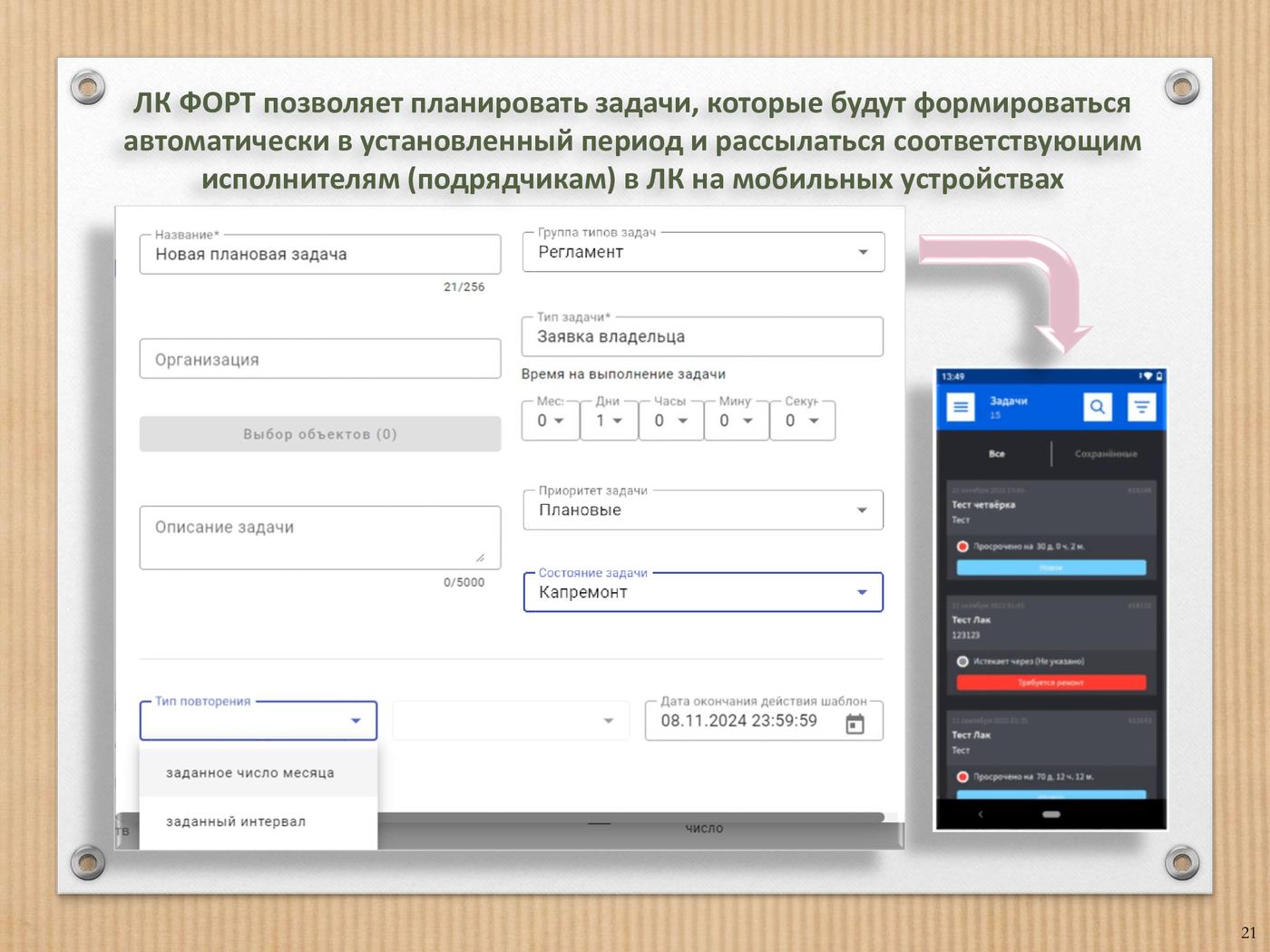The image size is (1270, 952).
Task: Tap the blue Новое status on Тест четвёрка
Action: (1051, 568)
